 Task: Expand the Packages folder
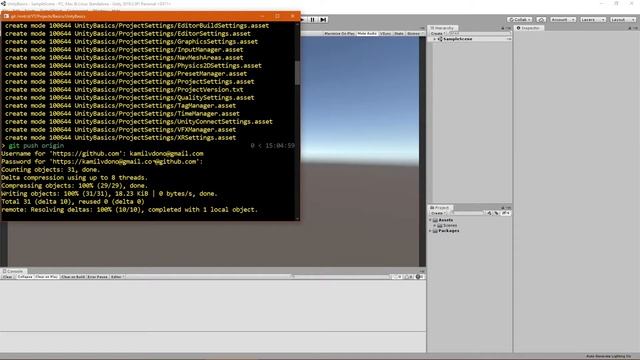click(430, 231)
